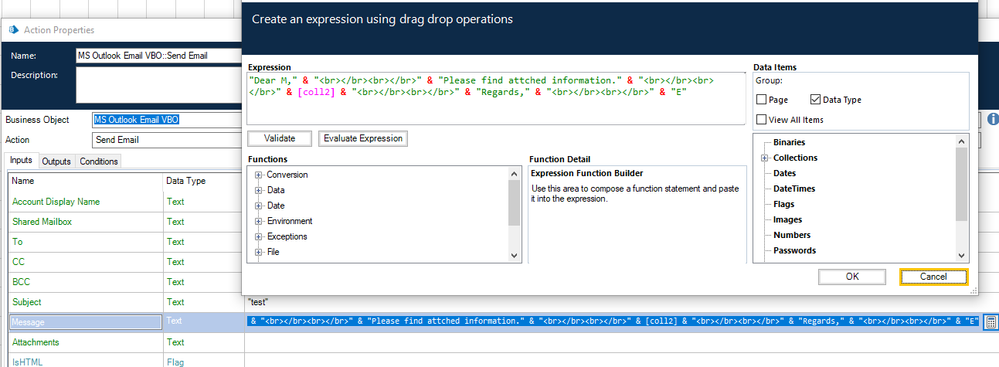Click the Description field in Action Properties
The width and height of the screenshot is (999, 367).
[x=159, y=85]
